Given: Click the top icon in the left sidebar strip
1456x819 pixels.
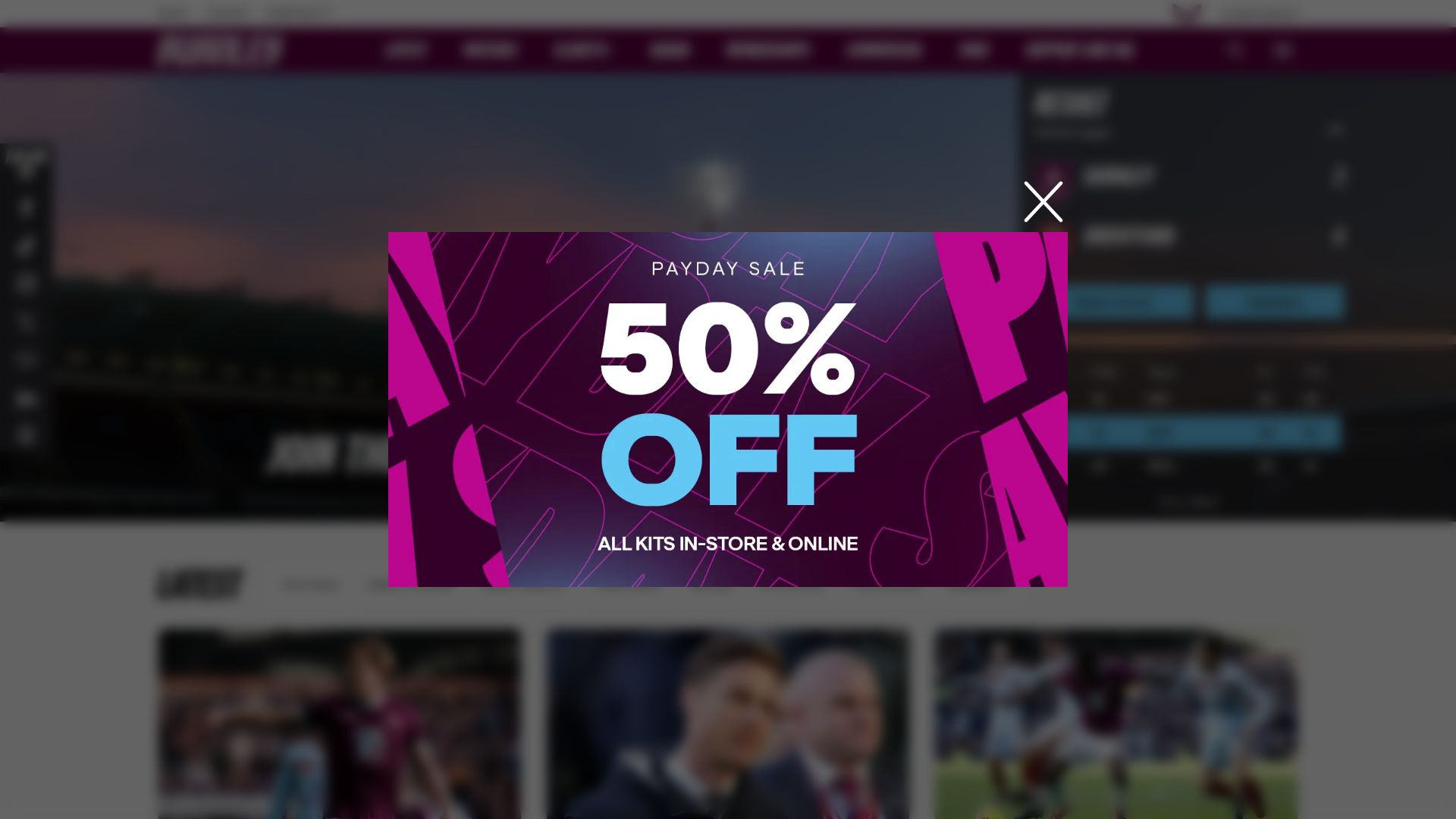Looking at the screenshot, I should point(26,164).
